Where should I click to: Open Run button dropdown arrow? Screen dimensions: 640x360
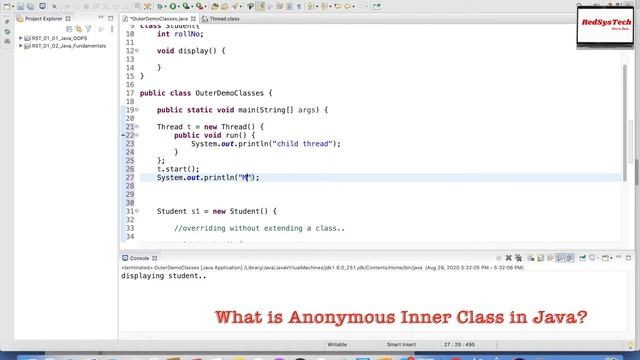pyautogui.click(x=179, y=7)
